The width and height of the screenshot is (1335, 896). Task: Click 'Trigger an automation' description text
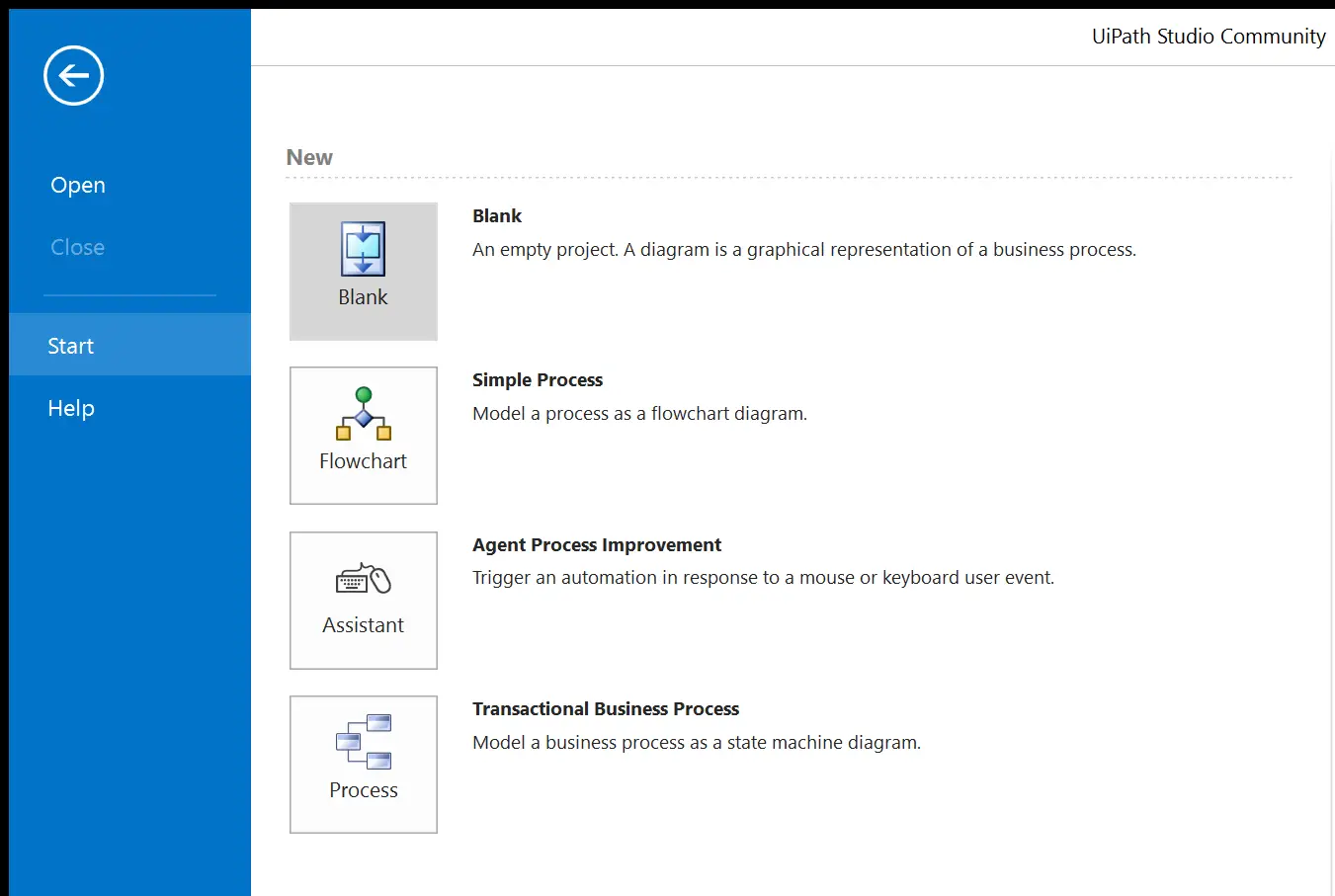click(763, 578)
